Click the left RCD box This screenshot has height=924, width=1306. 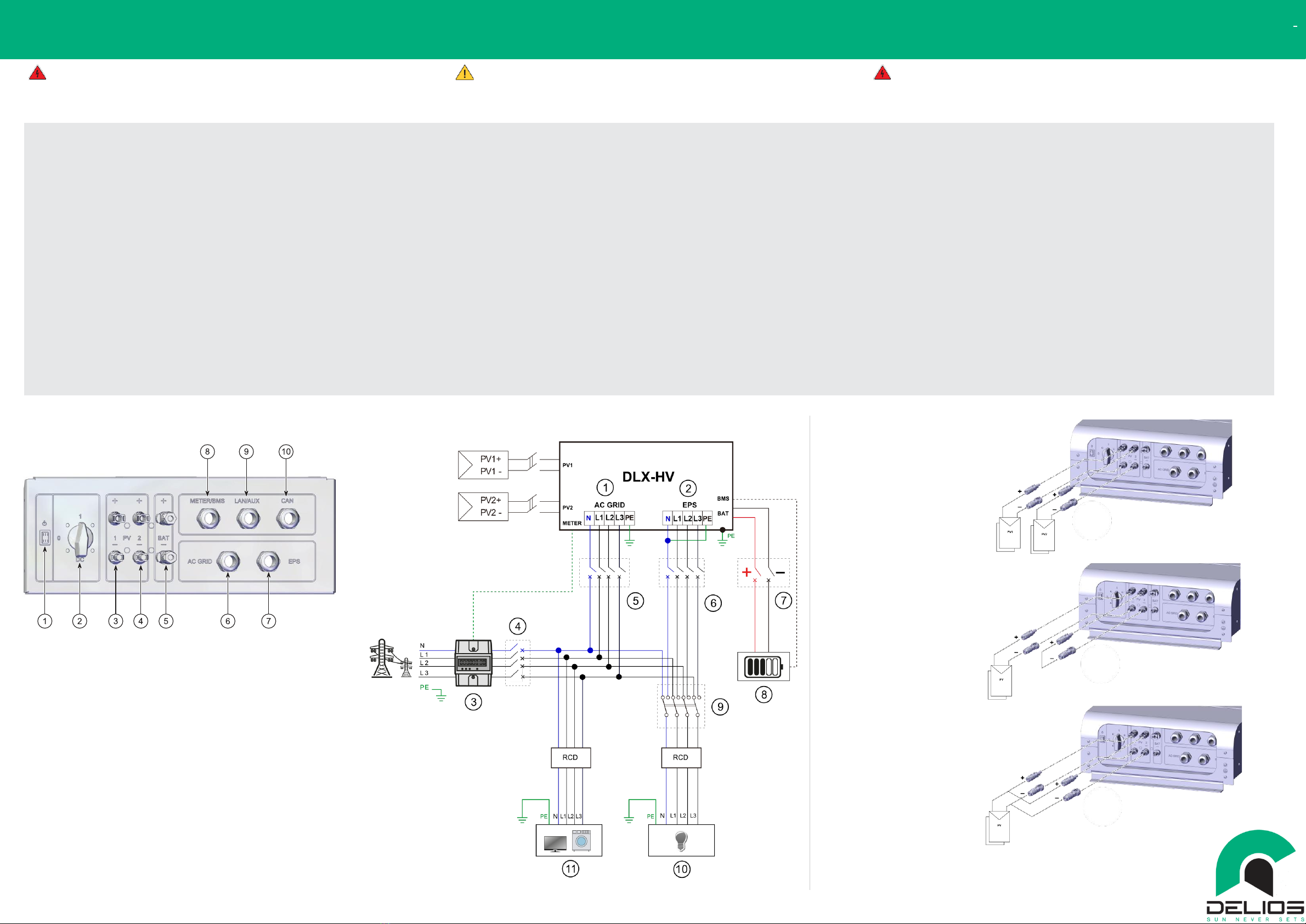click(x=570, y=757)
